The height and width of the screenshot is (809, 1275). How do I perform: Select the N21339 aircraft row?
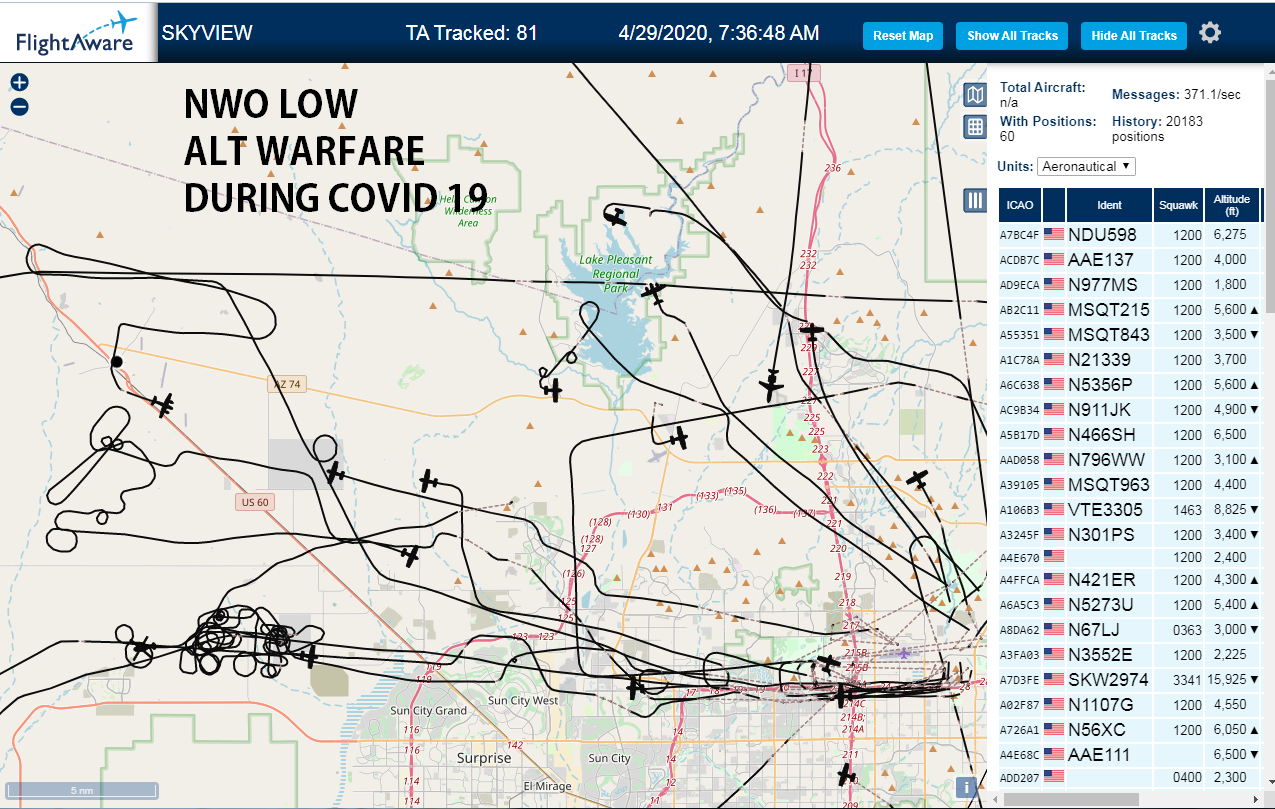(x=1130, y=360)
